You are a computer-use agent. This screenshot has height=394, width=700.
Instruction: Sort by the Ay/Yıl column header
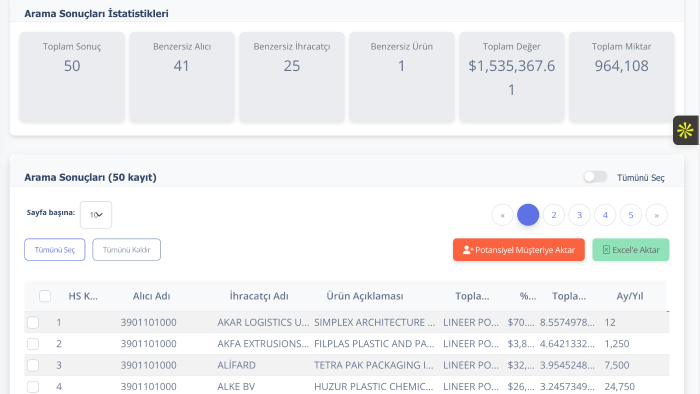(x=630, y=296)
